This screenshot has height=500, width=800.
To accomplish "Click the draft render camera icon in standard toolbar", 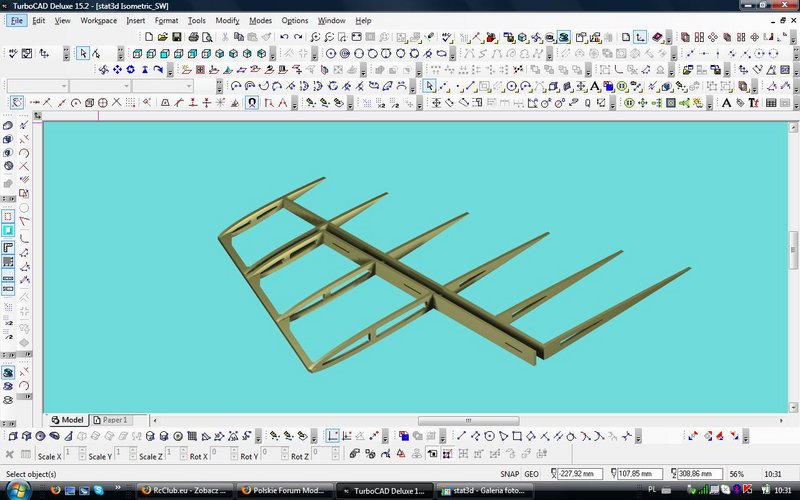I will [549, 37].
